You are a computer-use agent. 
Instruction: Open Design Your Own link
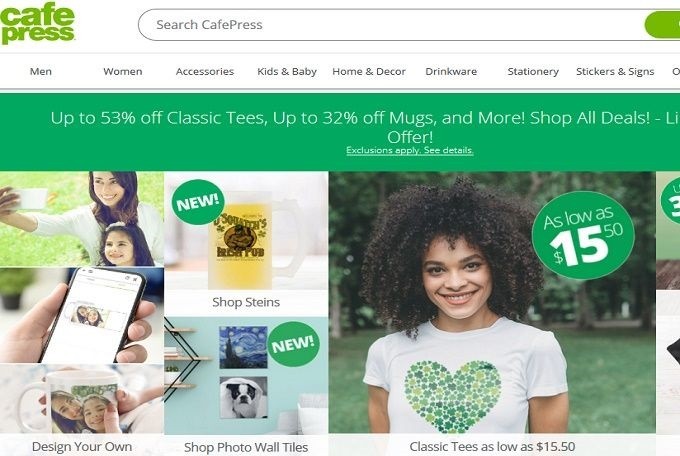82,447
